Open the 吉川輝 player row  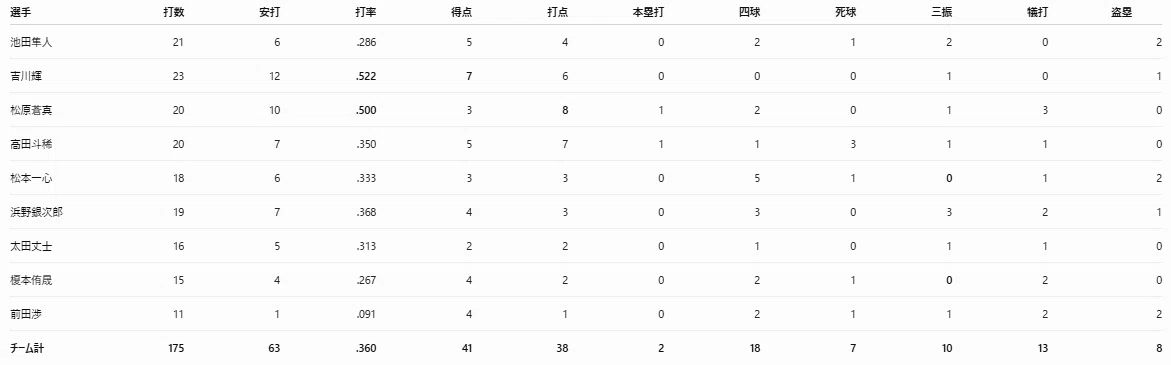(586, 76)
